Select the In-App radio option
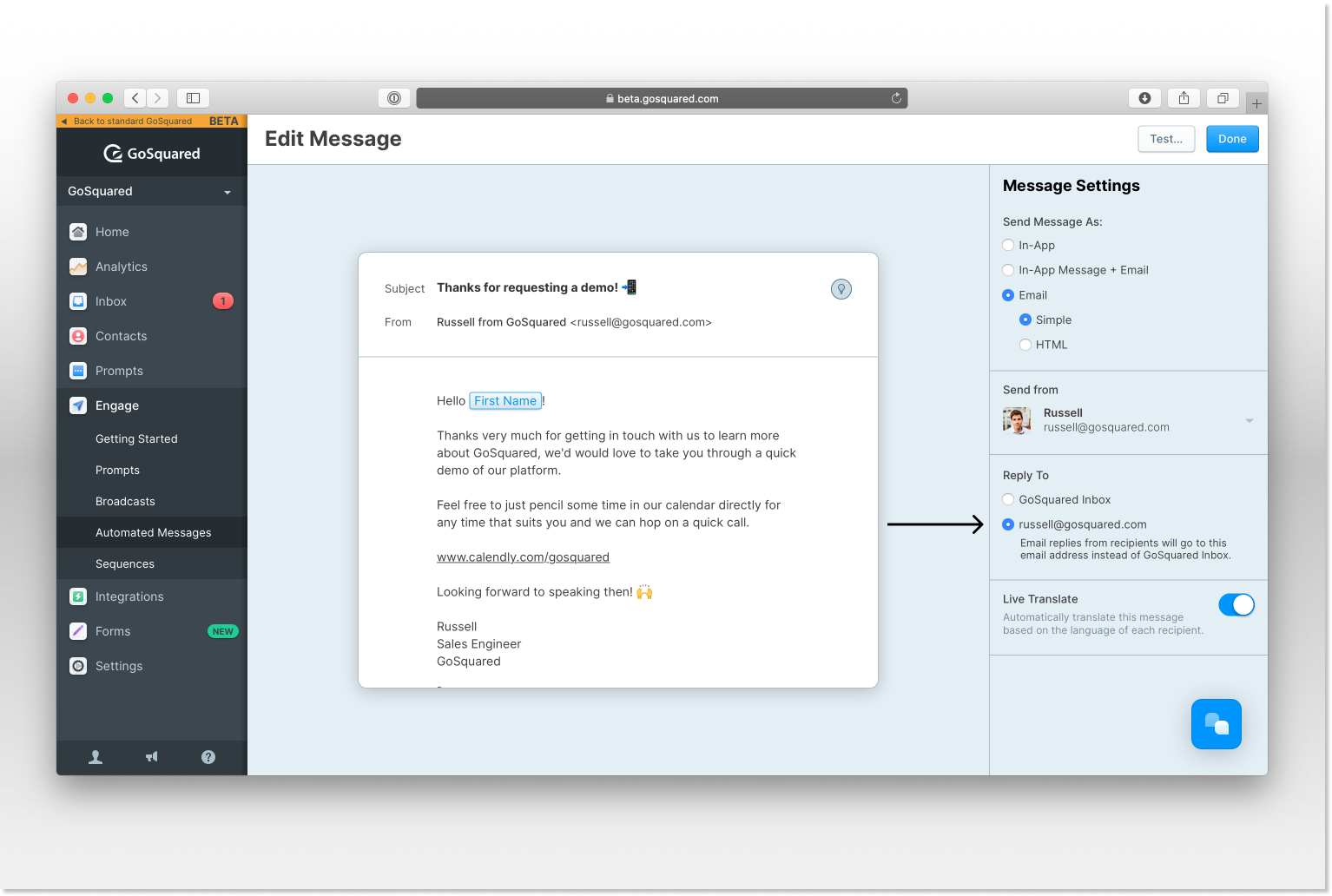 pos(1008,246)
